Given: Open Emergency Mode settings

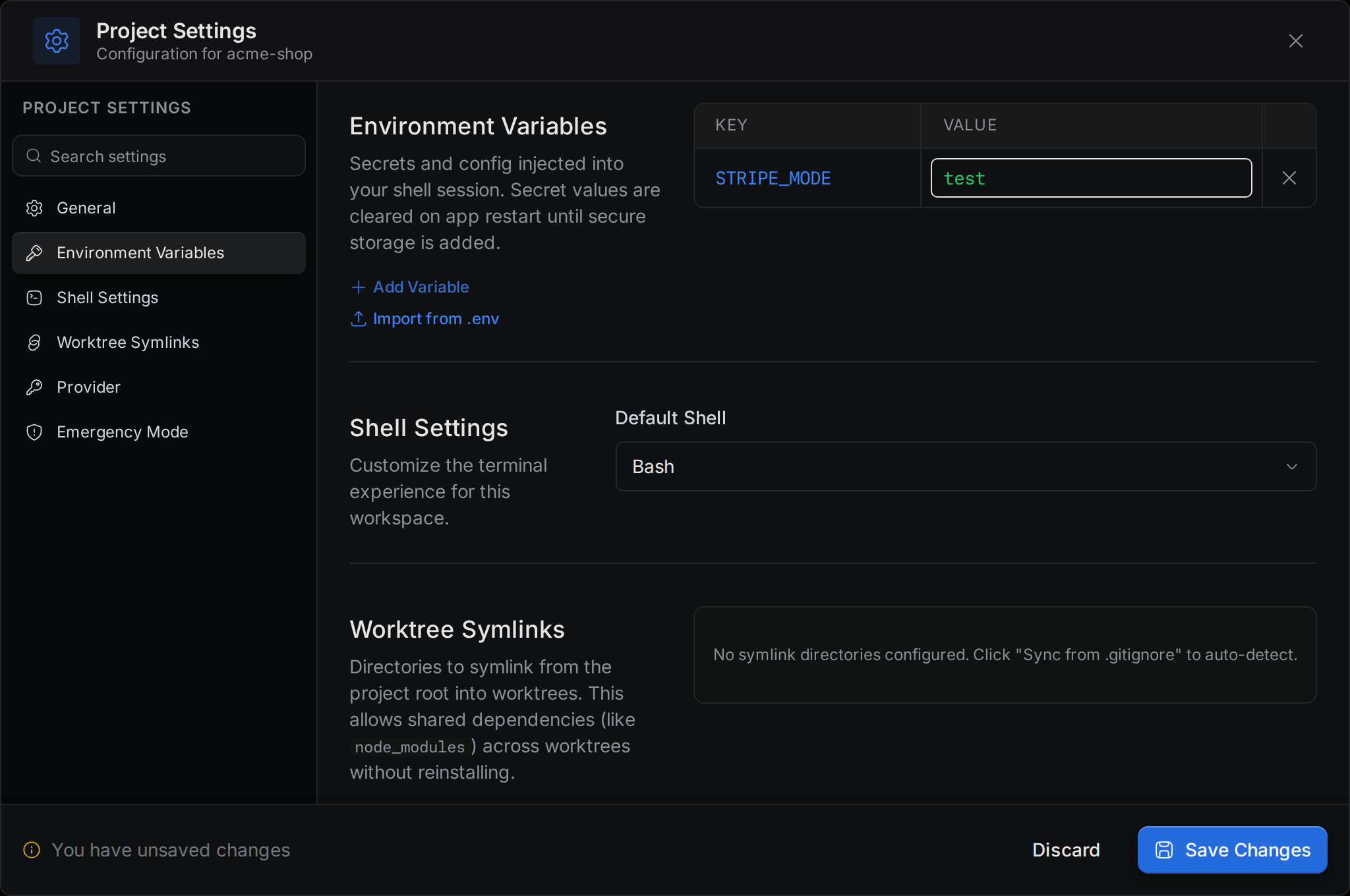Looking at the screenshot, I should [159, 432].
